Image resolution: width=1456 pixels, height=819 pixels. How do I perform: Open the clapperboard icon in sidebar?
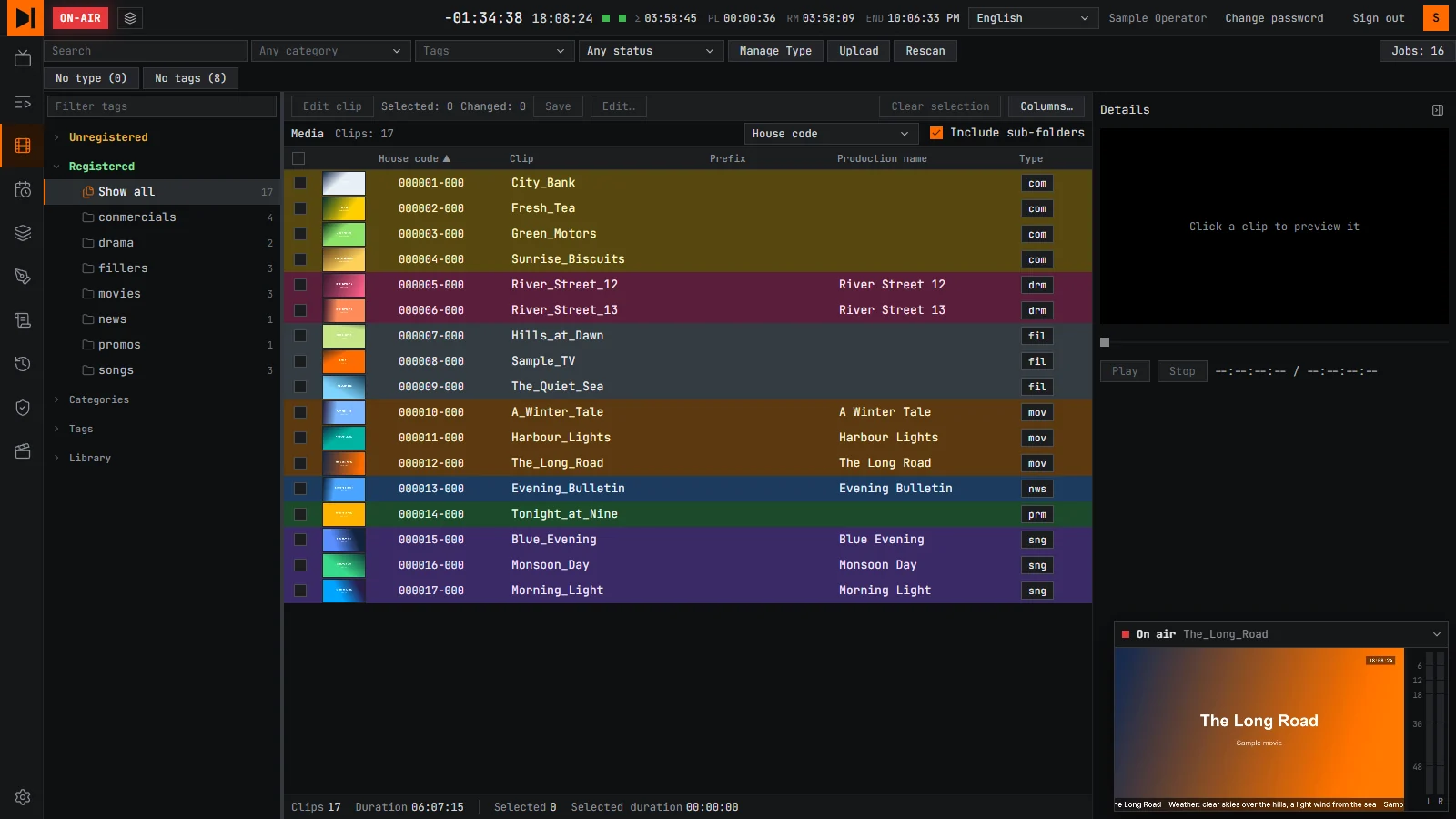pyautogui.click(x=23, y=451)
